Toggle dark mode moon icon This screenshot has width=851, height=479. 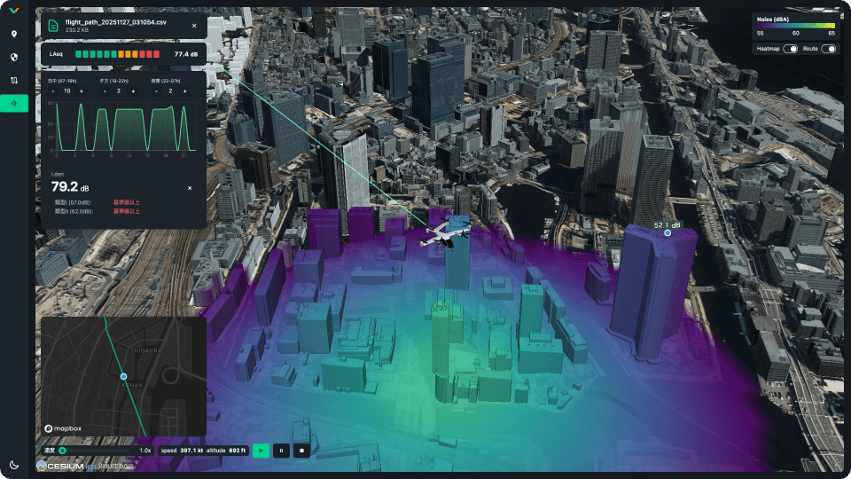14,465
